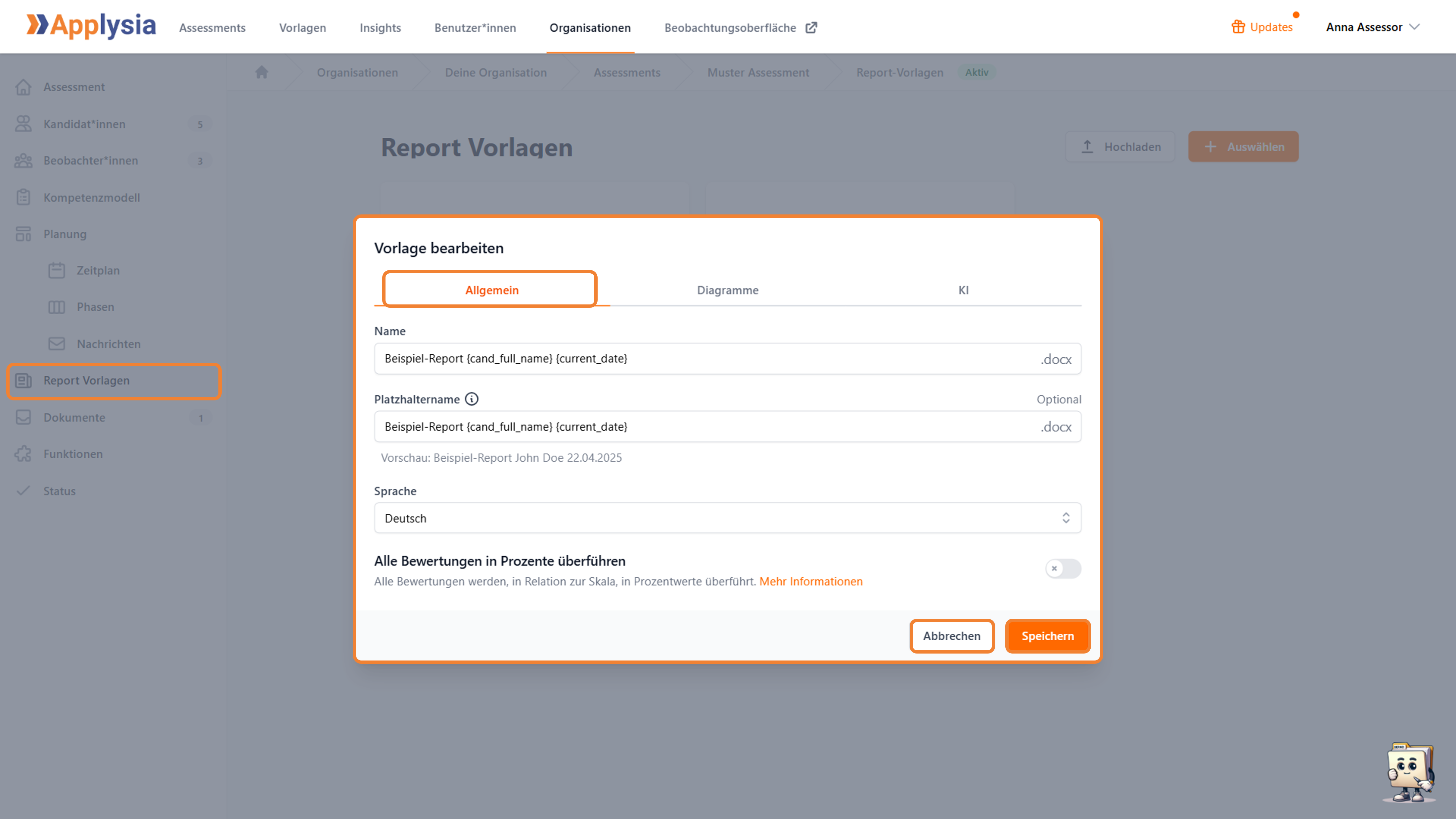Screen dimensions: 1456x819
Task: Open Vorlagen in top navigation
Action: (302, 28)
